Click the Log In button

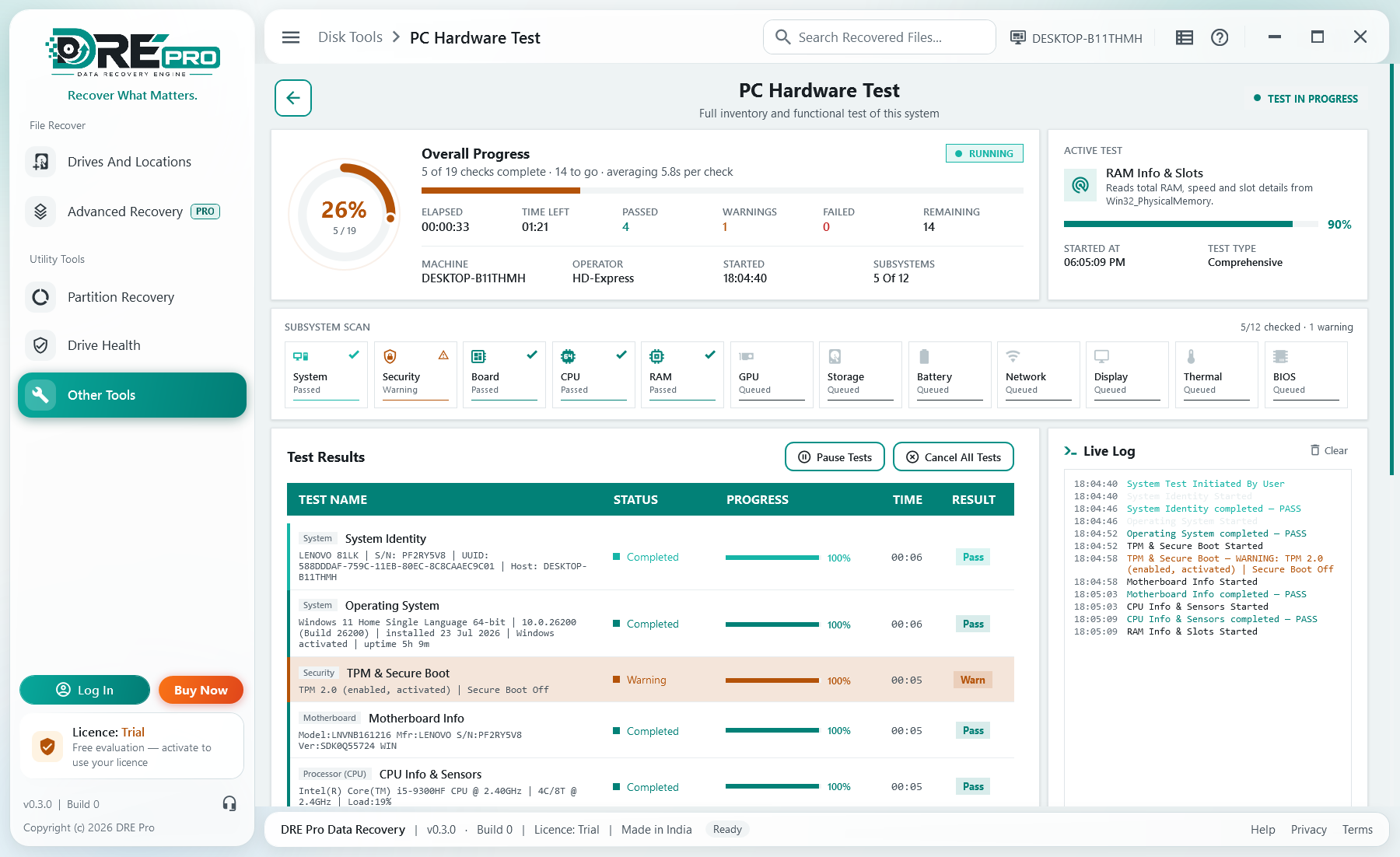point(85,690)
